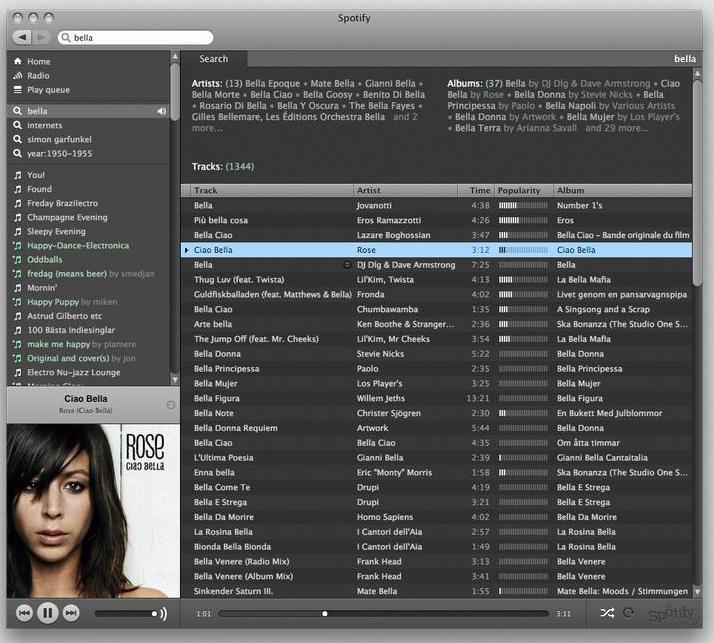The image size is (714, 643).
Task: Click the play indicator on Ciao Bella row
Action: [x=186, y=250]
